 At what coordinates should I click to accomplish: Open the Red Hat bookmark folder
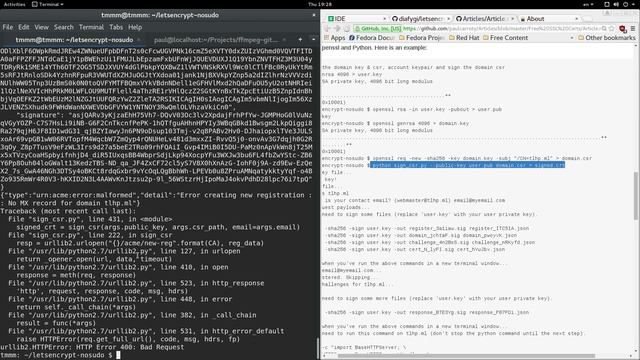(x=464, y=38)
